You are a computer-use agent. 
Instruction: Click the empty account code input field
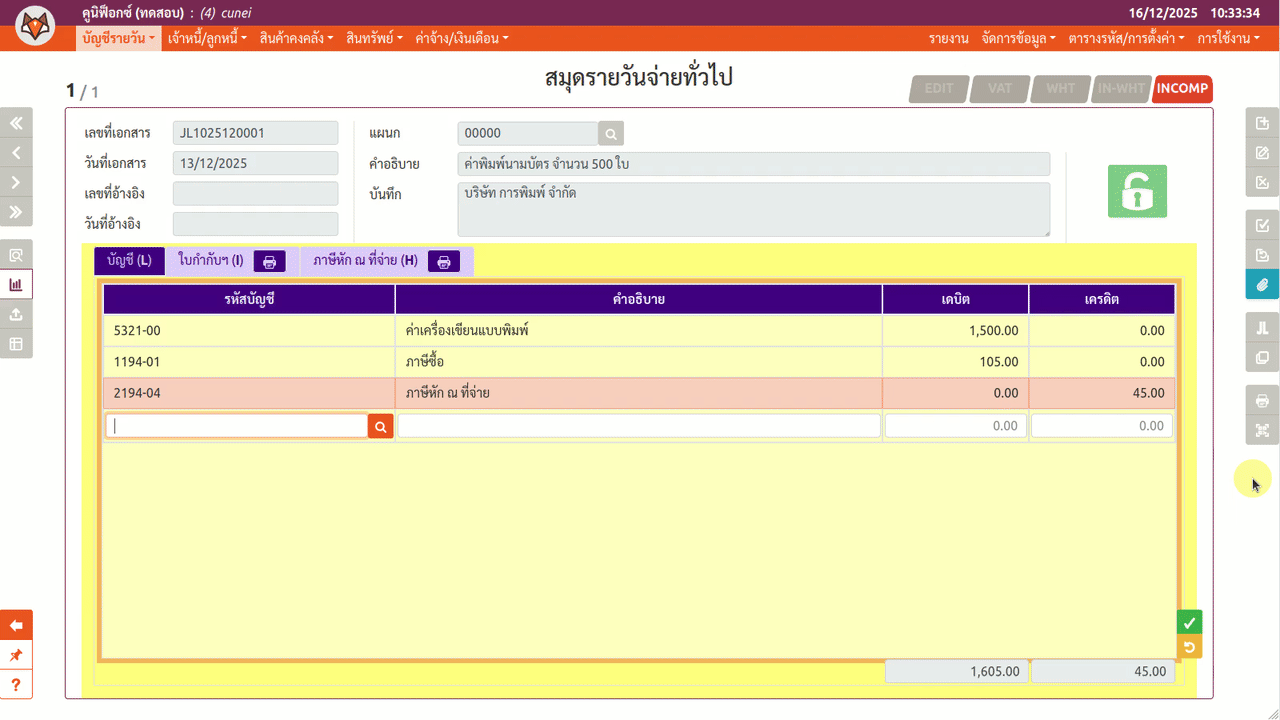click(237, 426)
